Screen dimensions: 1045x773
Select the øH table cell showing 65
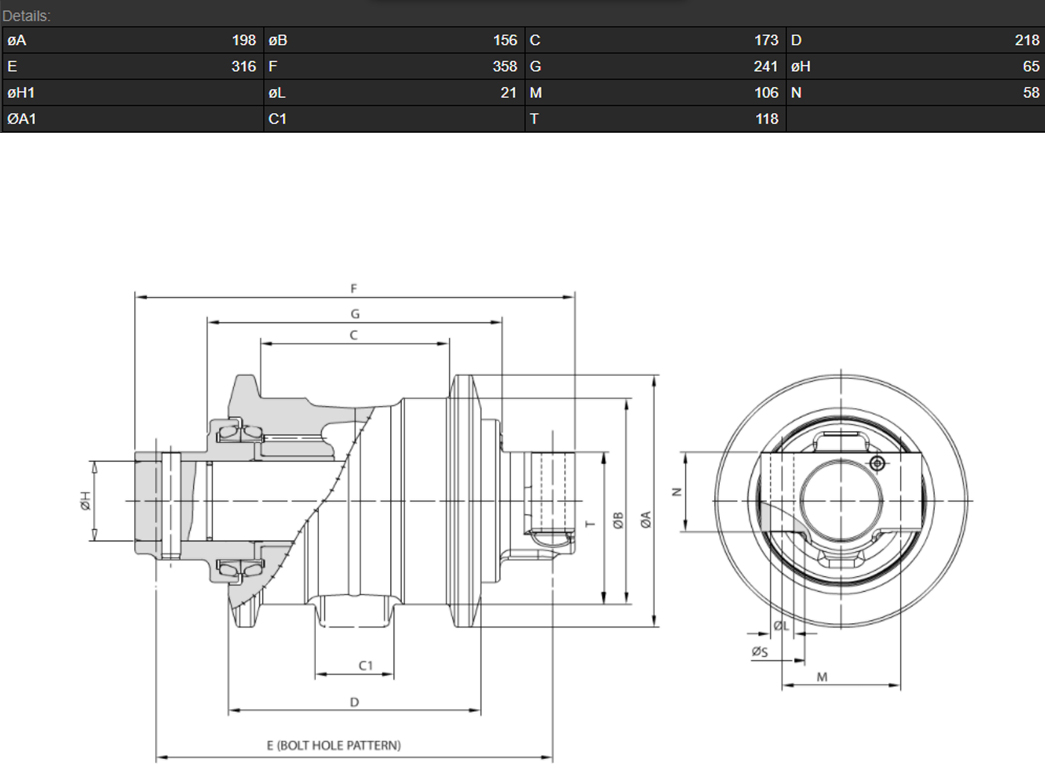pos(915,67)
